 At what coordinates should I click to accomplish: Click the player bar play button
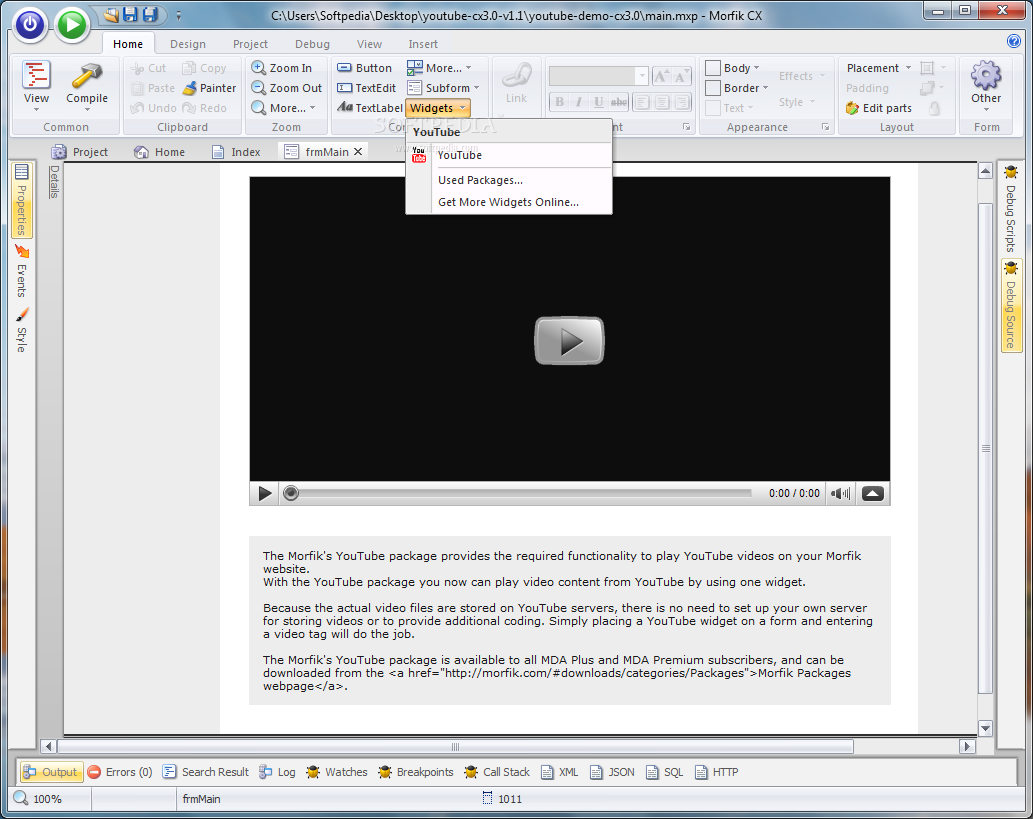[265, 494]
